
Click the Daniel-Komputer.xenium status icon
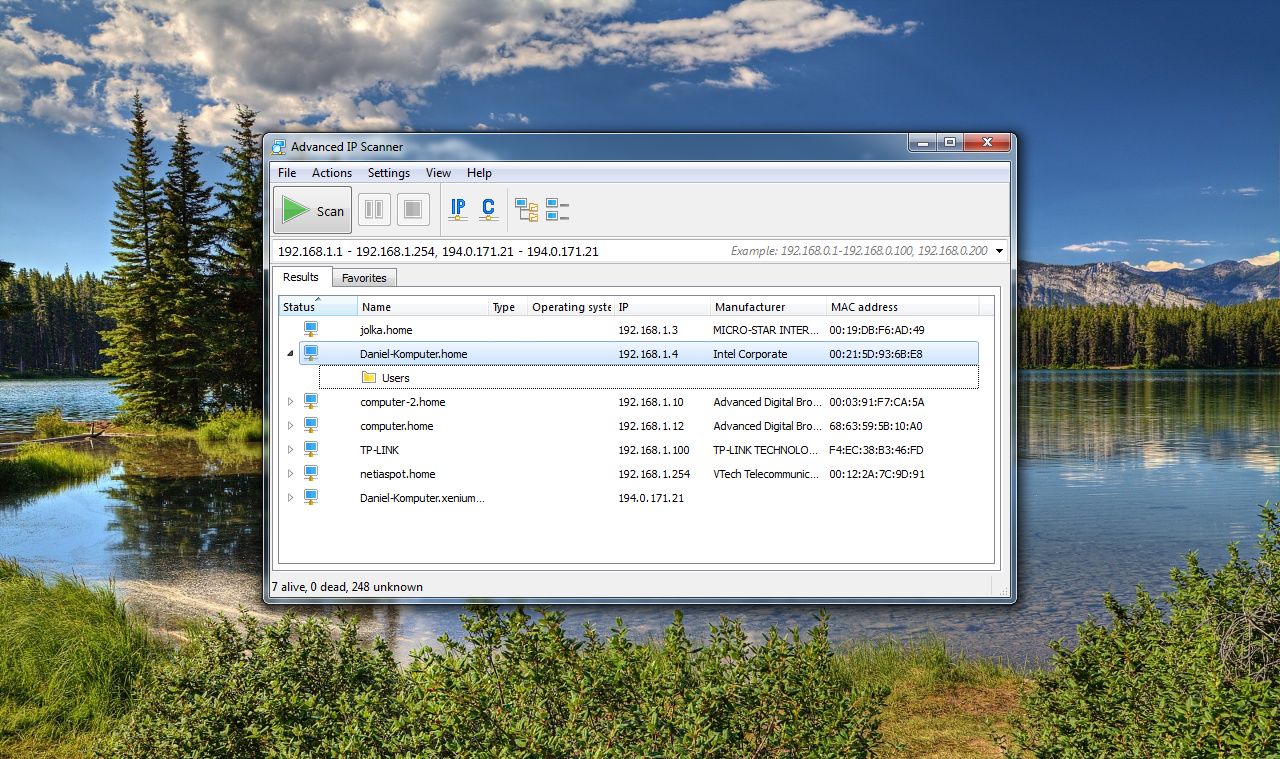[311, 497]
